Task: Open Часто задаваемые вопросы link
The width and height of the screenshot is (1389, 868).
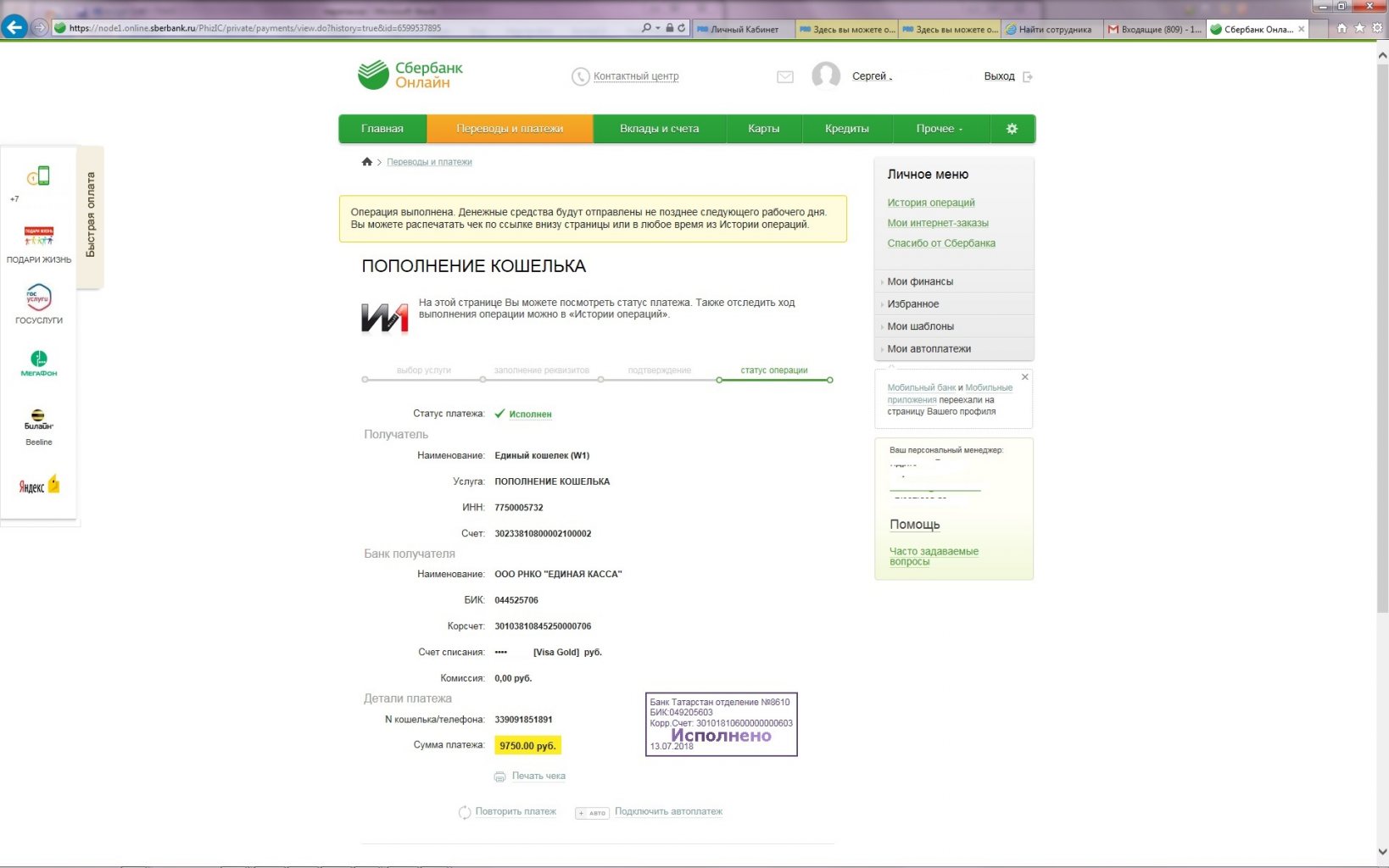Action: click(x=934, y=556)
